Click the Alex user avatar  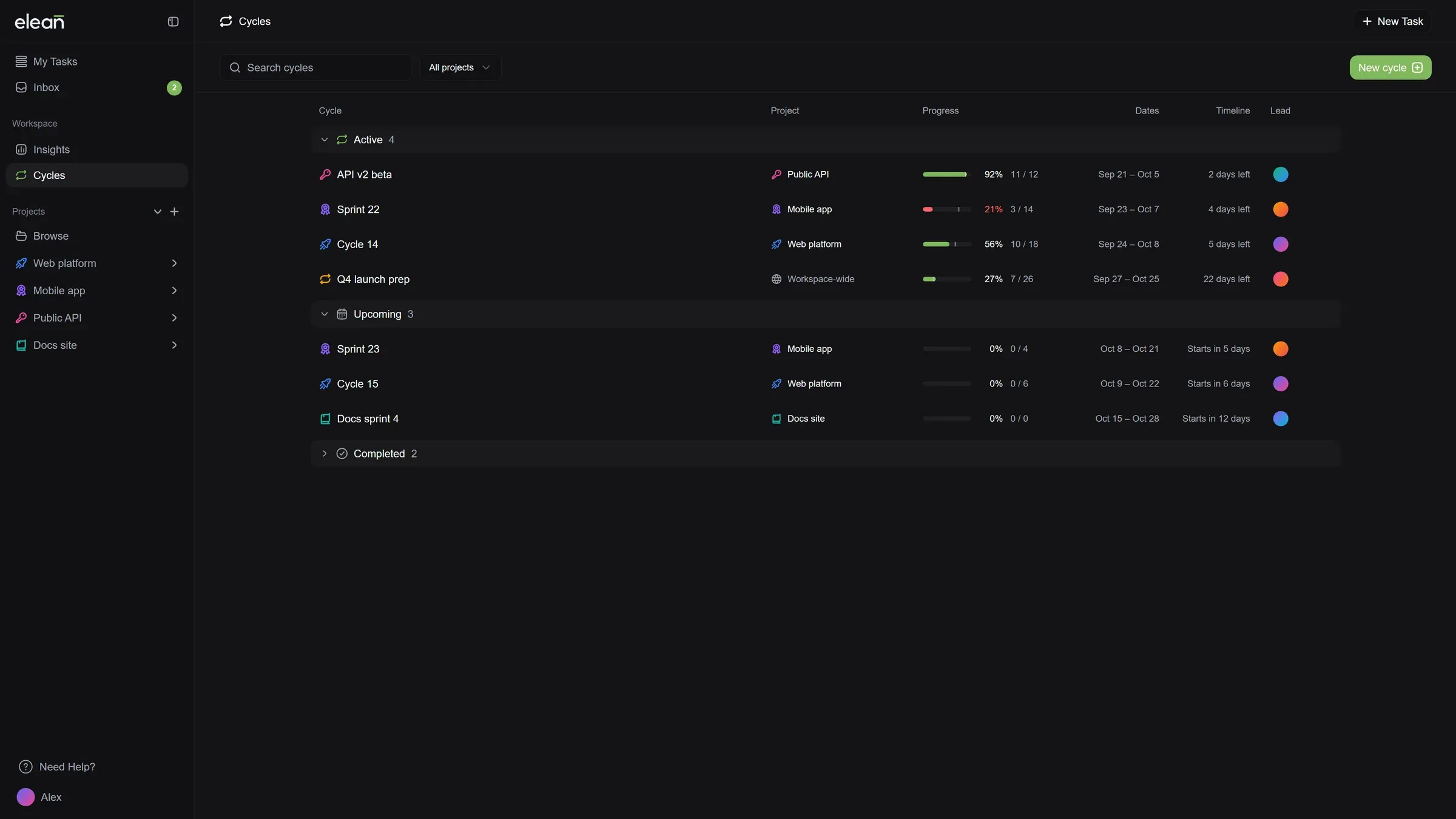pyautogui.click(x=25, y=797)
